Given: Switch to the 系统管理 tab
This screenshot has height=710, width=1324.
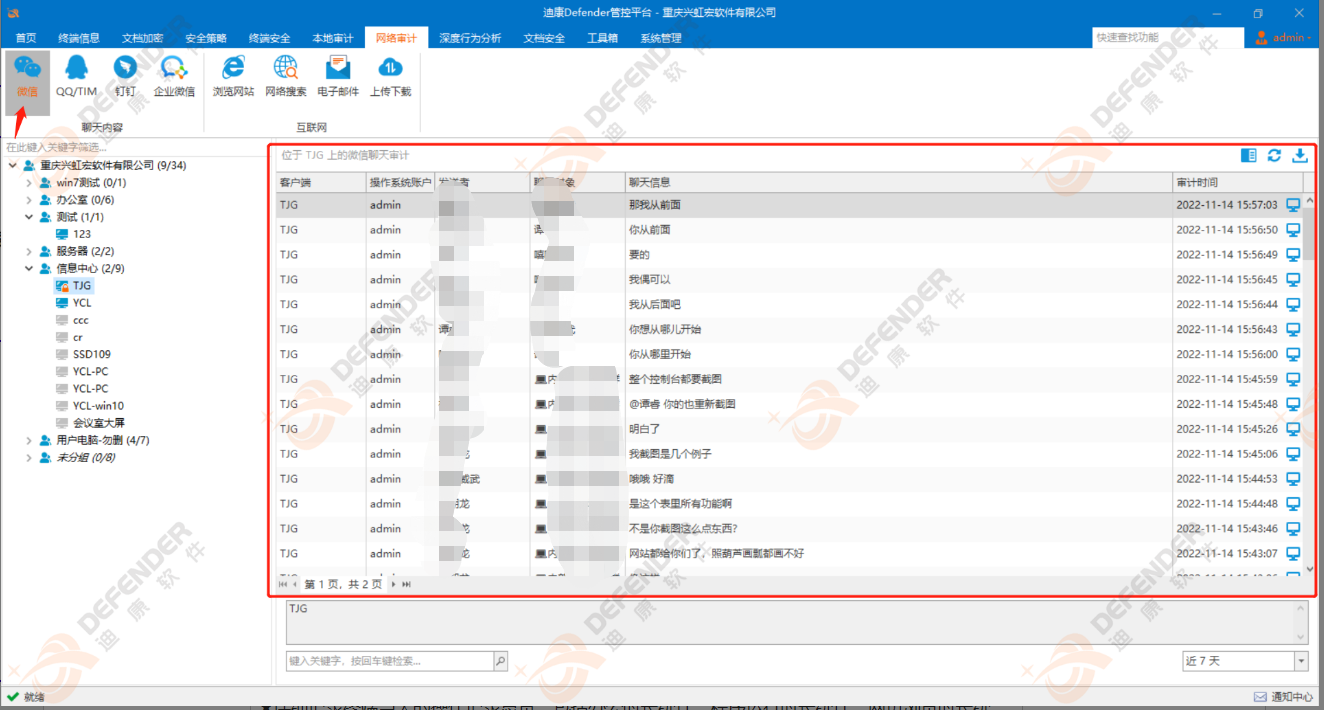Looking at the screenshot, I should tap(660, 38).
